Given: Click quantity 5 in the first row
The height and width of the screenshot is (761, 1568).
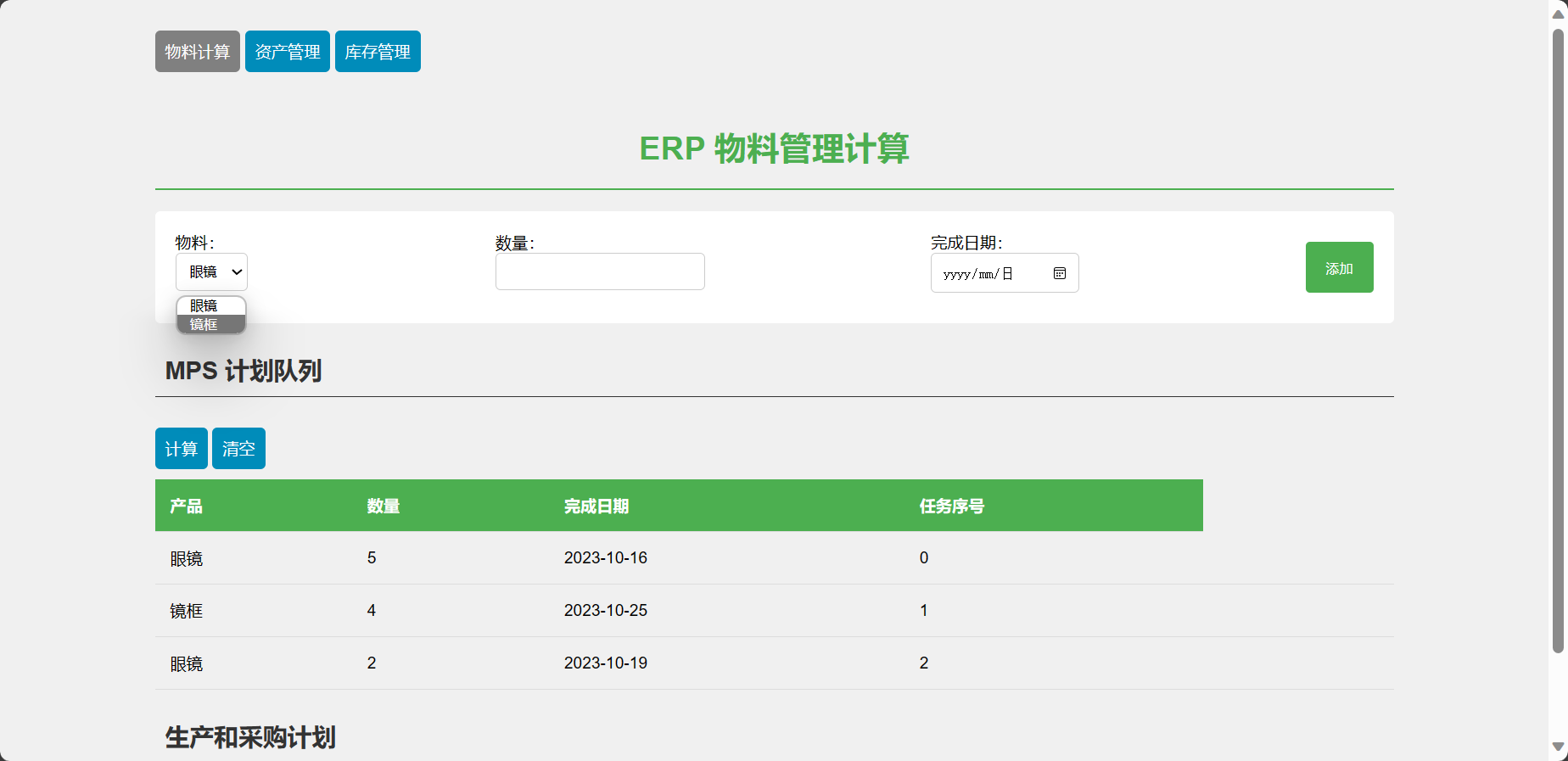Looking at the screenshot, I should coord(372,557).
